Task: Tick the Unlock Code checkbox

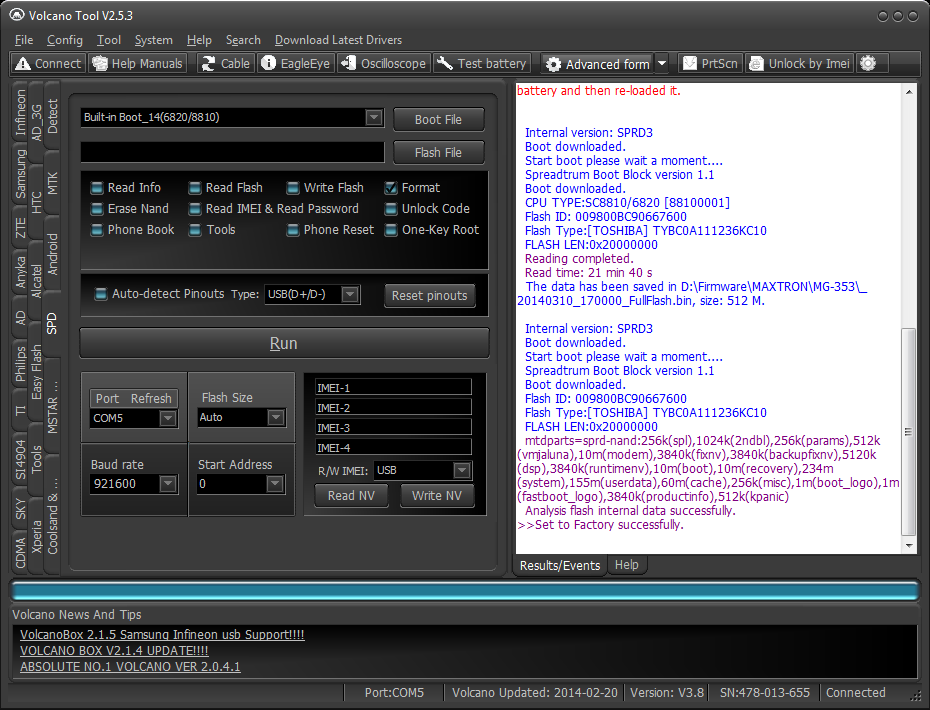Action: (x=391, y=209)
